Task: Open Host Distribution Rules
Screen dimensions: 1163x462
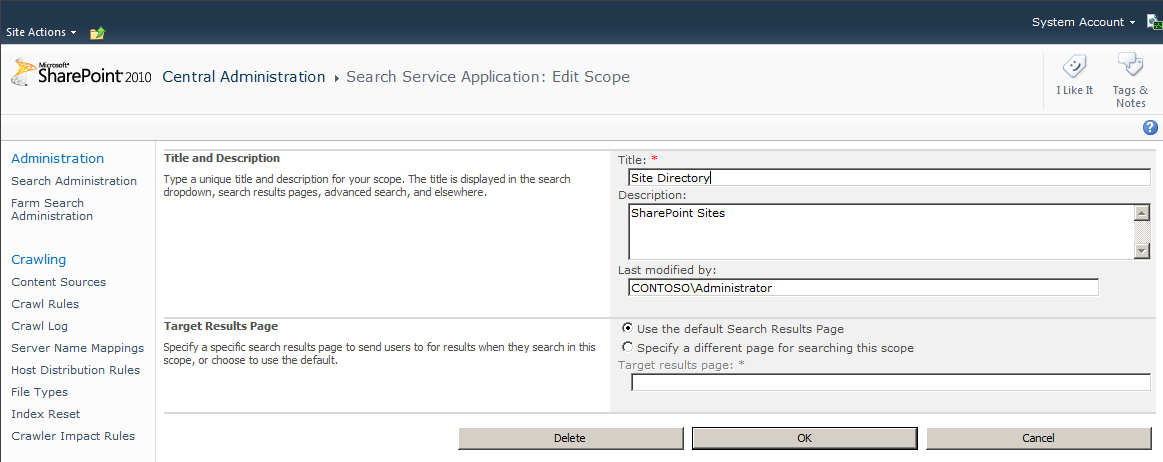Action: [76, 370]
